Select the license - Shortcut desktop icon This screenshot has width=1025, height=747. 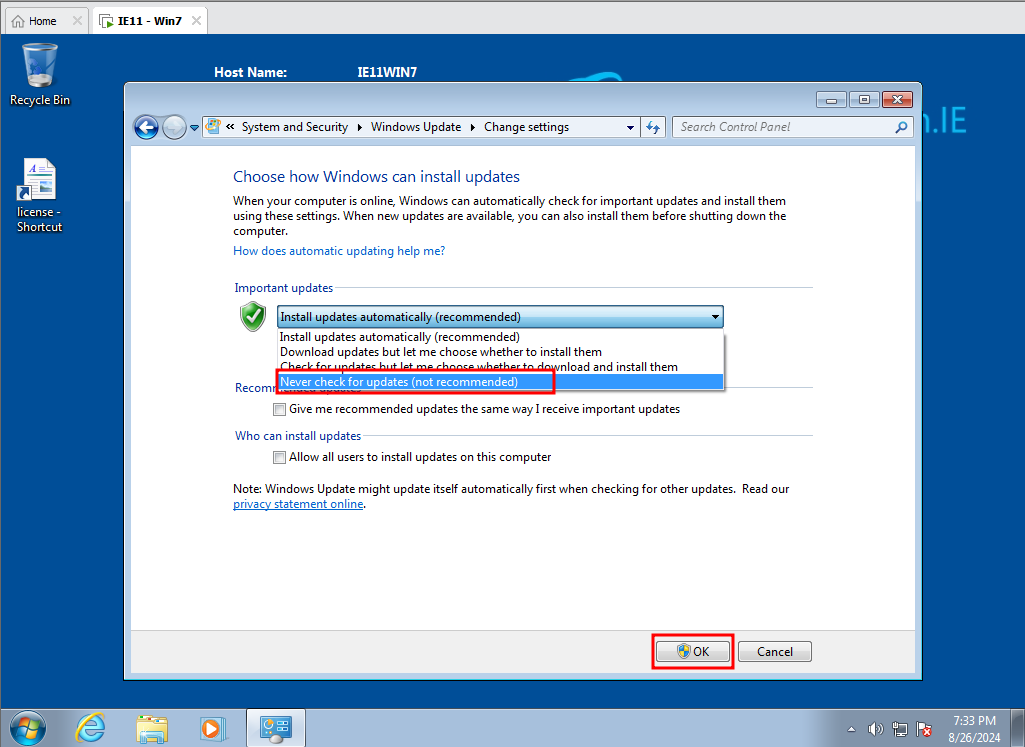(x=39, y=195)
